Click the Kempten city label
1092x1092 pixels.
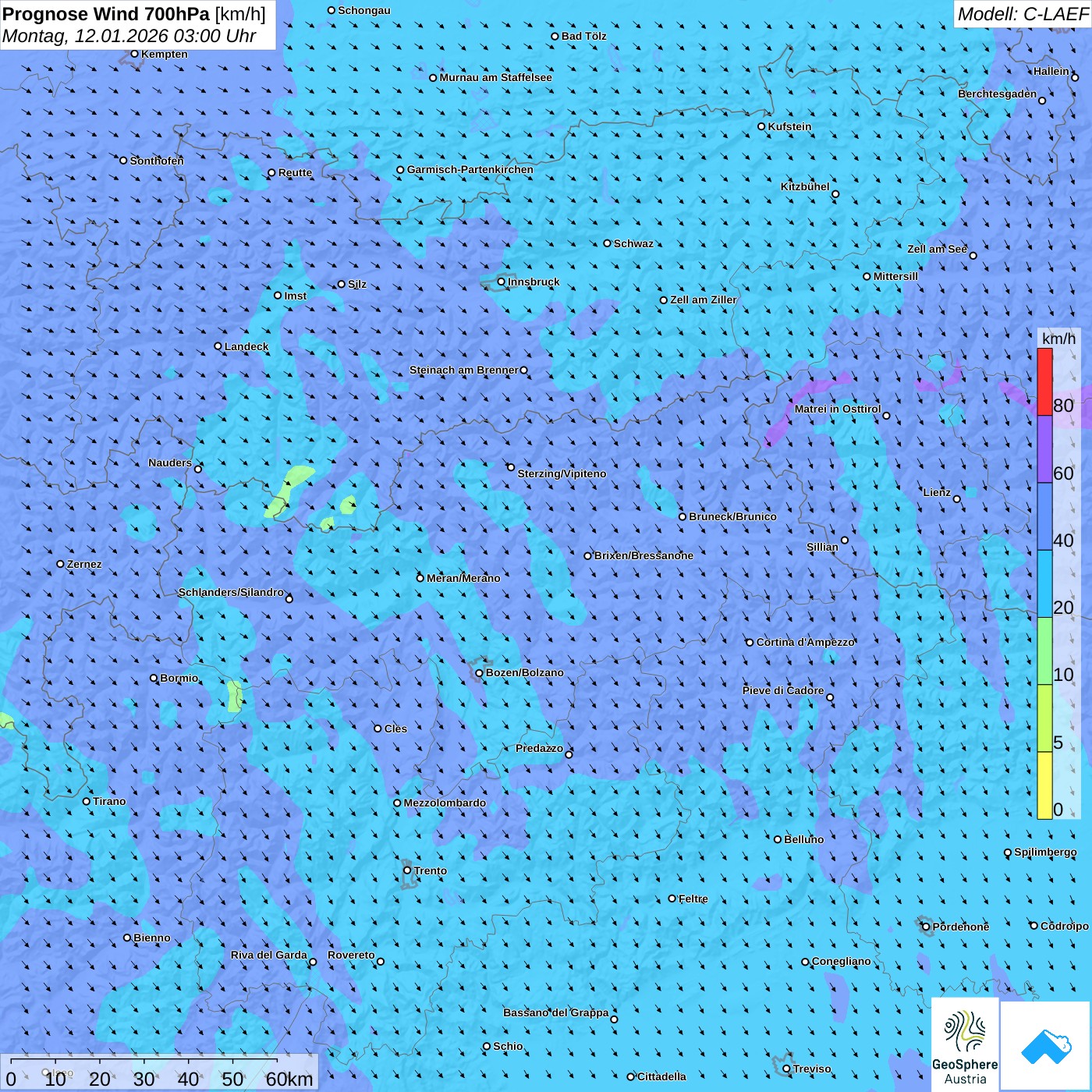(x=165, y=54)
